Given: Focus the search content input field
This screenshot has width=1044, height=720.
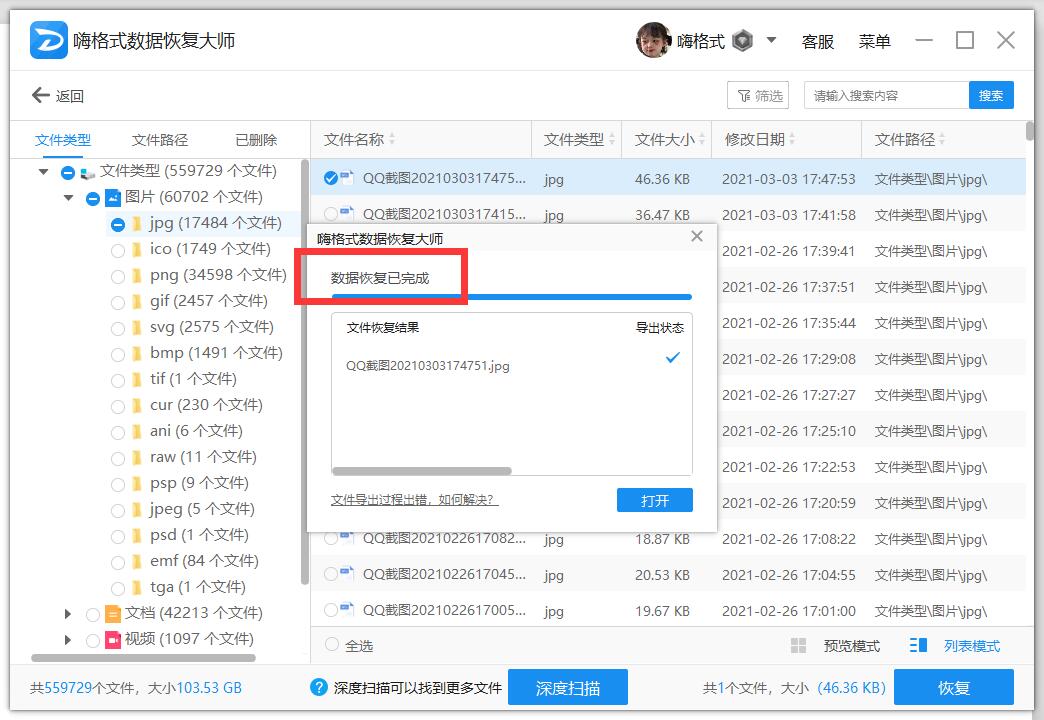Looking at the screenshot, I should tap(886, 96).
